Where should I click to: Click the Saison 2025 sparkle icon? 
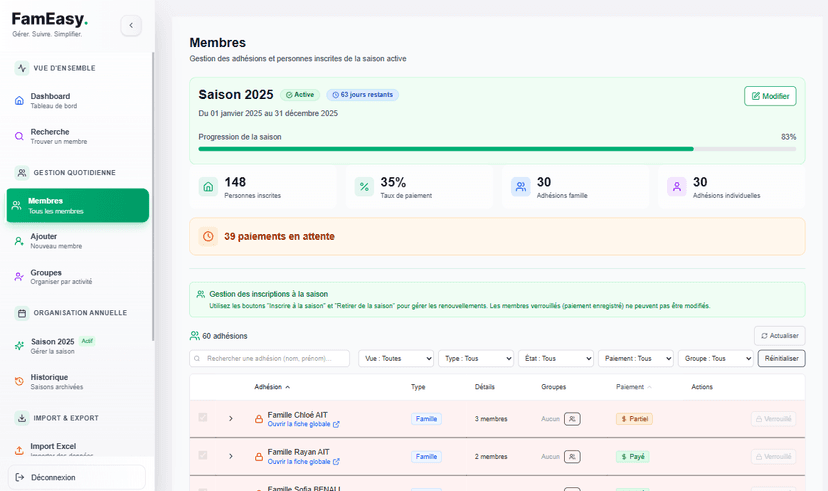19,346
